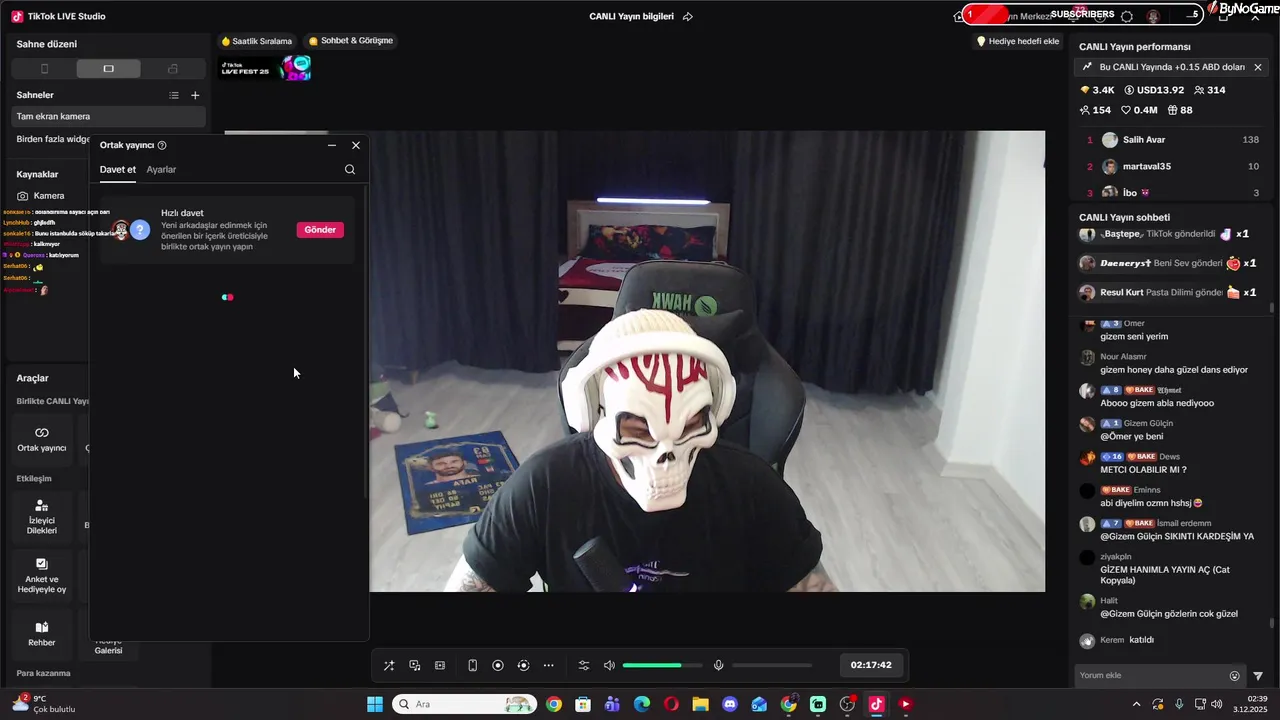Click the Gönder button for quick invite

pos(320,230)
